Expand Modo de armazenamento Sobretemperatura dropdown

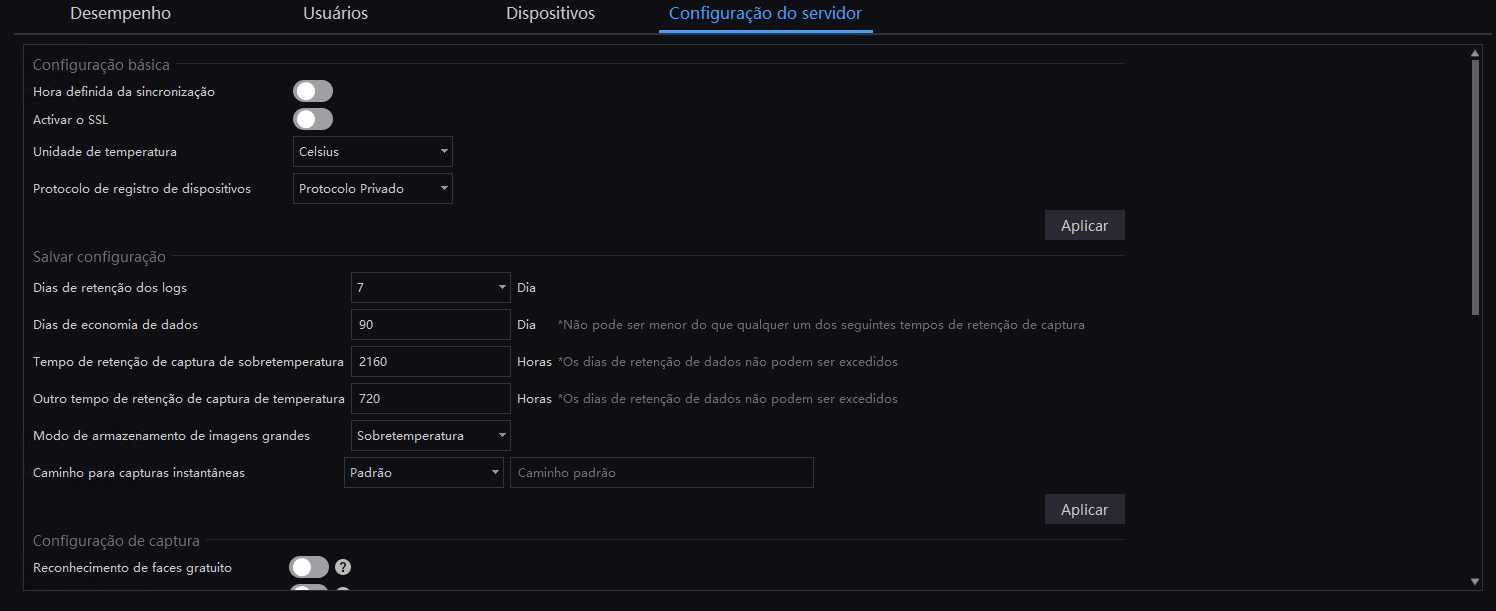pos(431,436)
